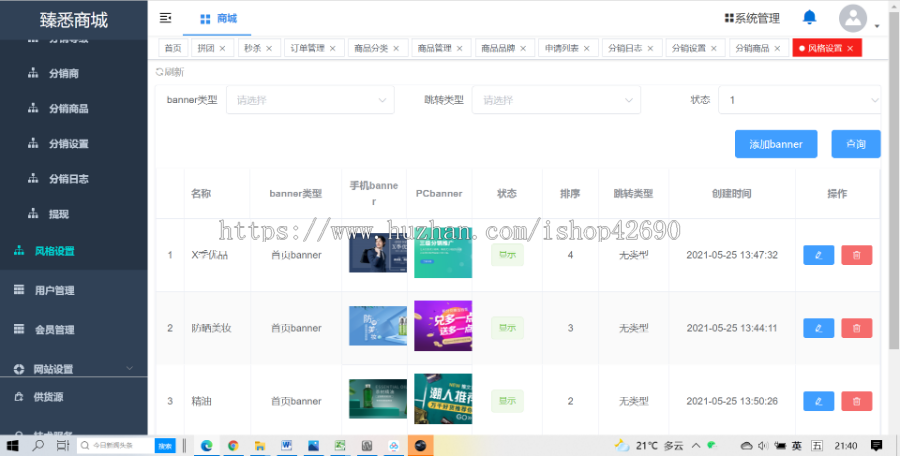Image resolution: width=900 pixels, height=456 pixels.
Task: Click the 排序 column header
Action: click(570, 194)
